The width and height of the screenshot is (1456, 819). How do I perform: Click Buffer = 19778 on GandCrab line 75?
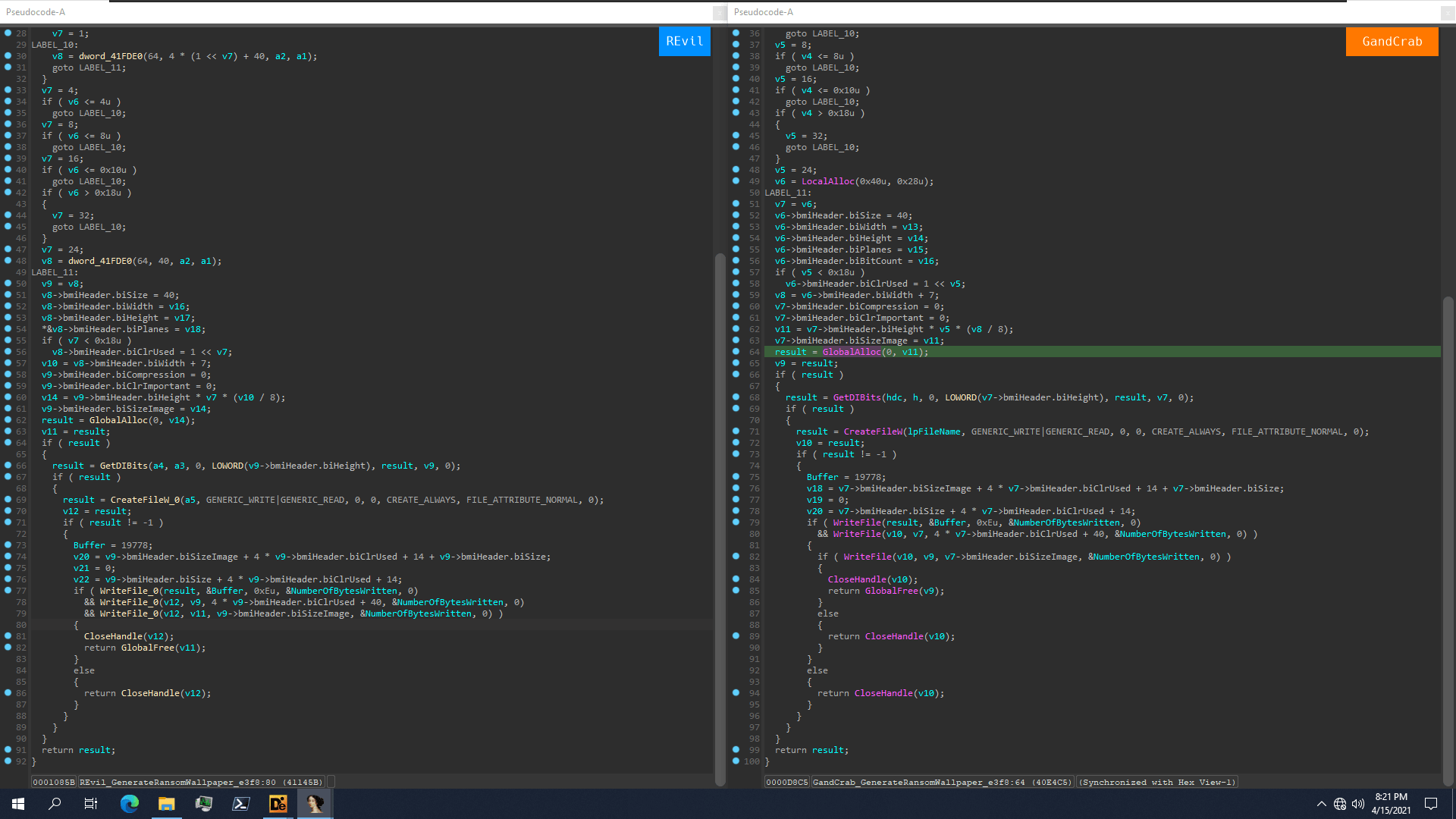846,477
